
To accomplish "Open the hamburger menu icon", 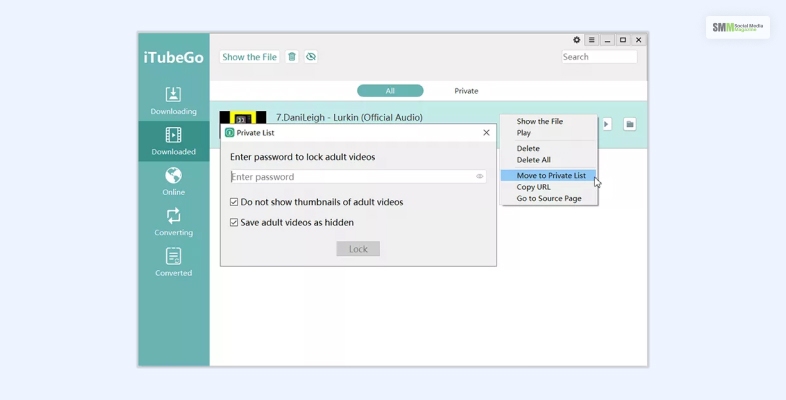I will (592, 40).
